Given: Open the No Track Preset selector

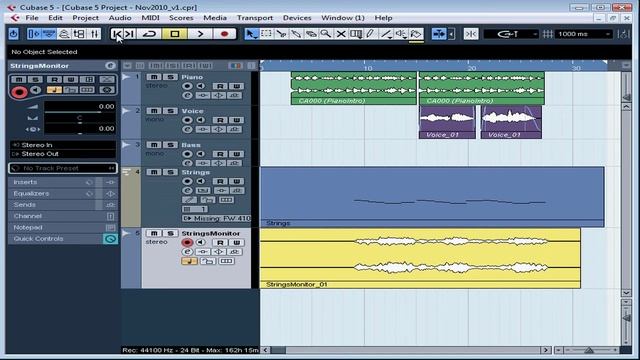Looking at the screenshot, I should (x=63, y=168).
